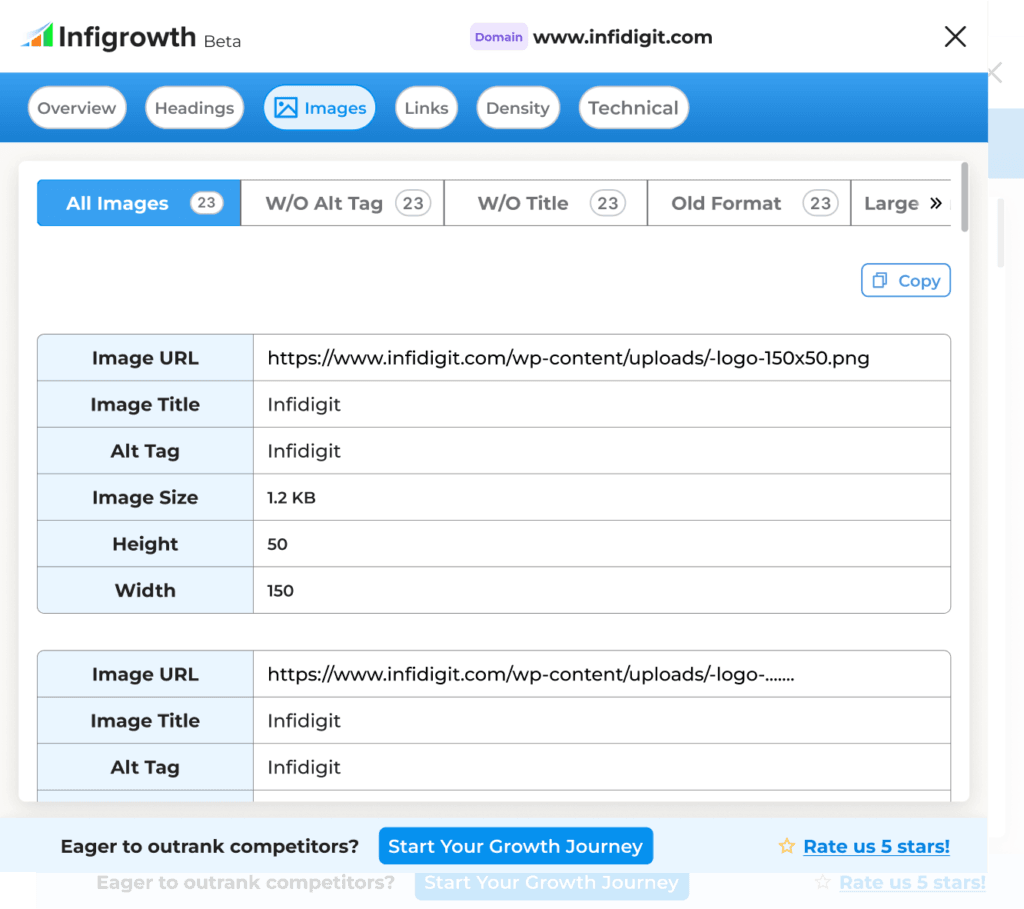
Task: Click the star icon beside rating link
Action: pos(787,846)
